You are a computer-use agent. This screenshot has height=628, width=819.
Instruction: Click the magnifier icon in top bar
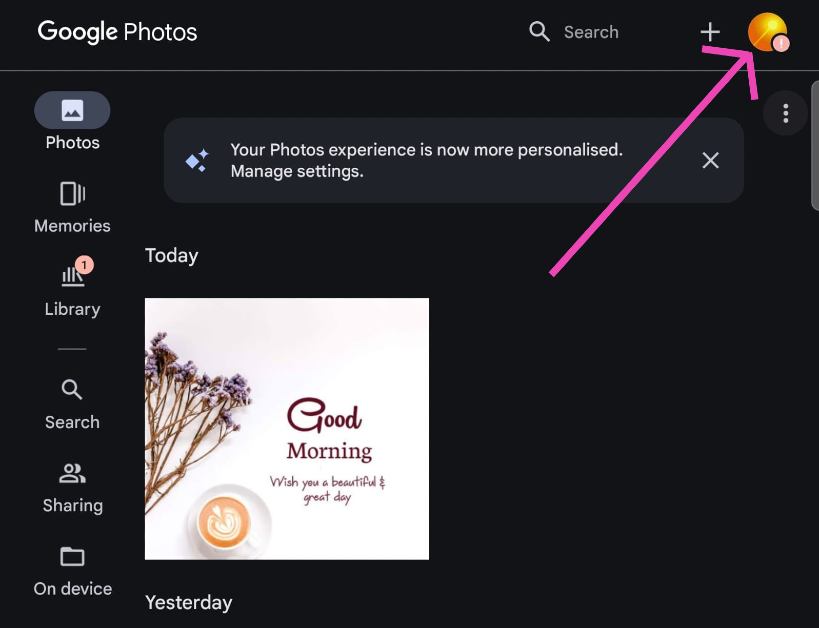pos(540,32)
